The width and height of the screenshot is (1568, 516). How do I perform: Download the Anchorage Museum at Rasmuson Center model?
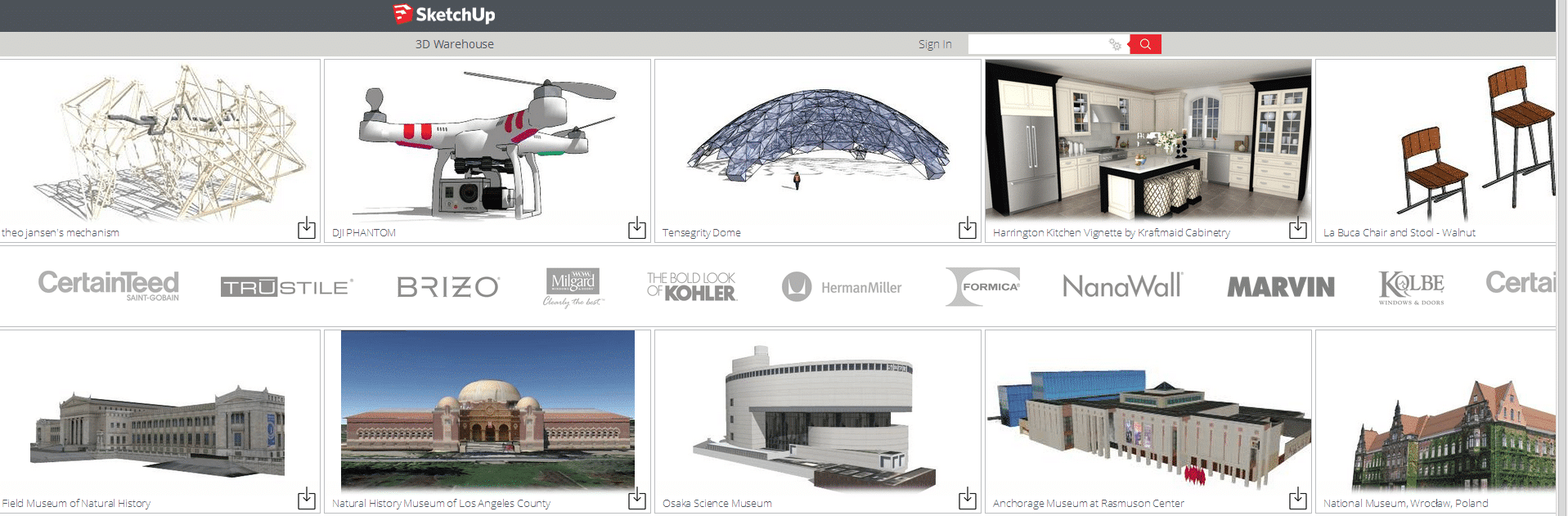pos(1298,499)
